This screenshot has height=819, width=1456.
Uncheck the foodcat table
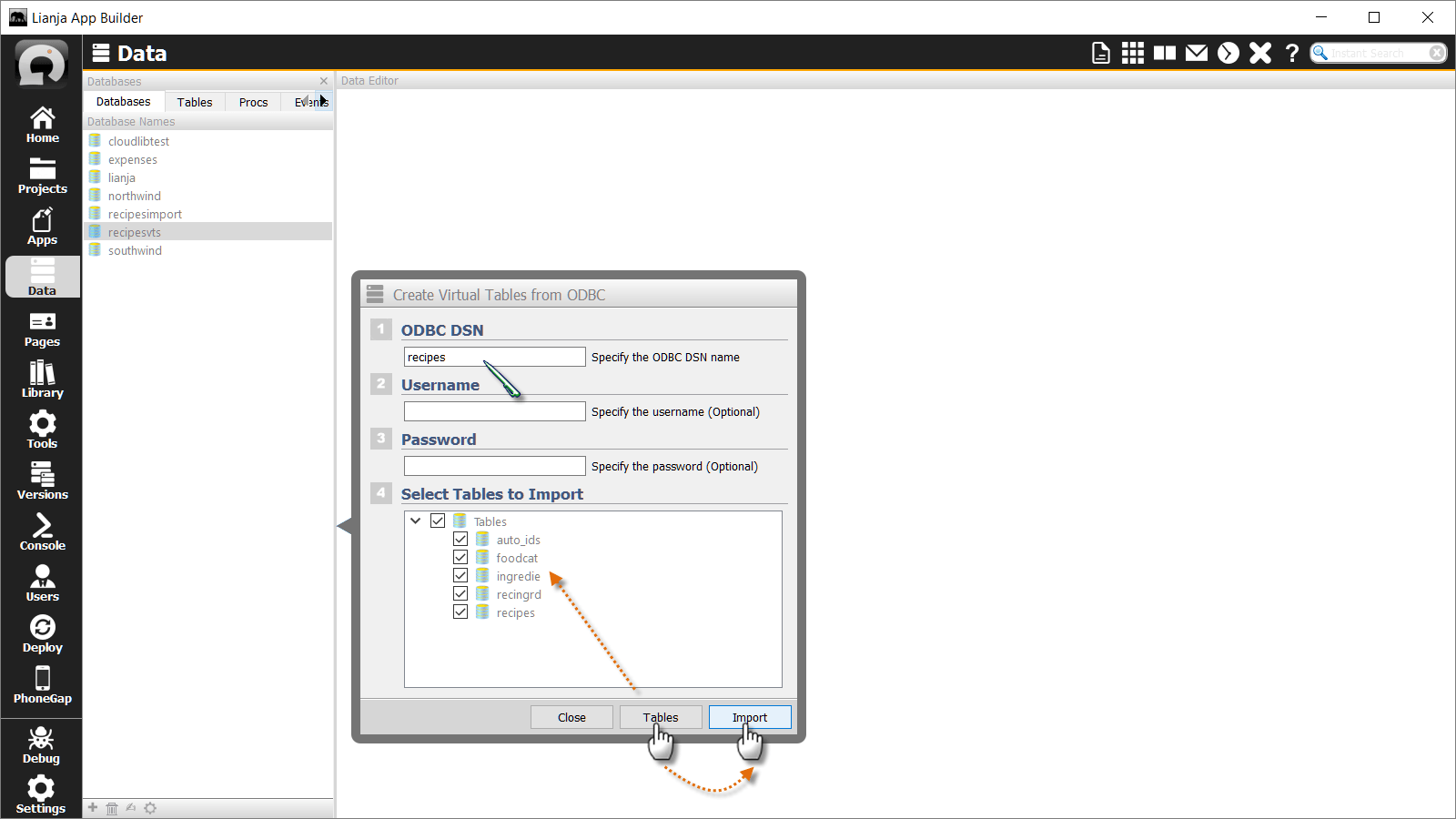[460, 557]
